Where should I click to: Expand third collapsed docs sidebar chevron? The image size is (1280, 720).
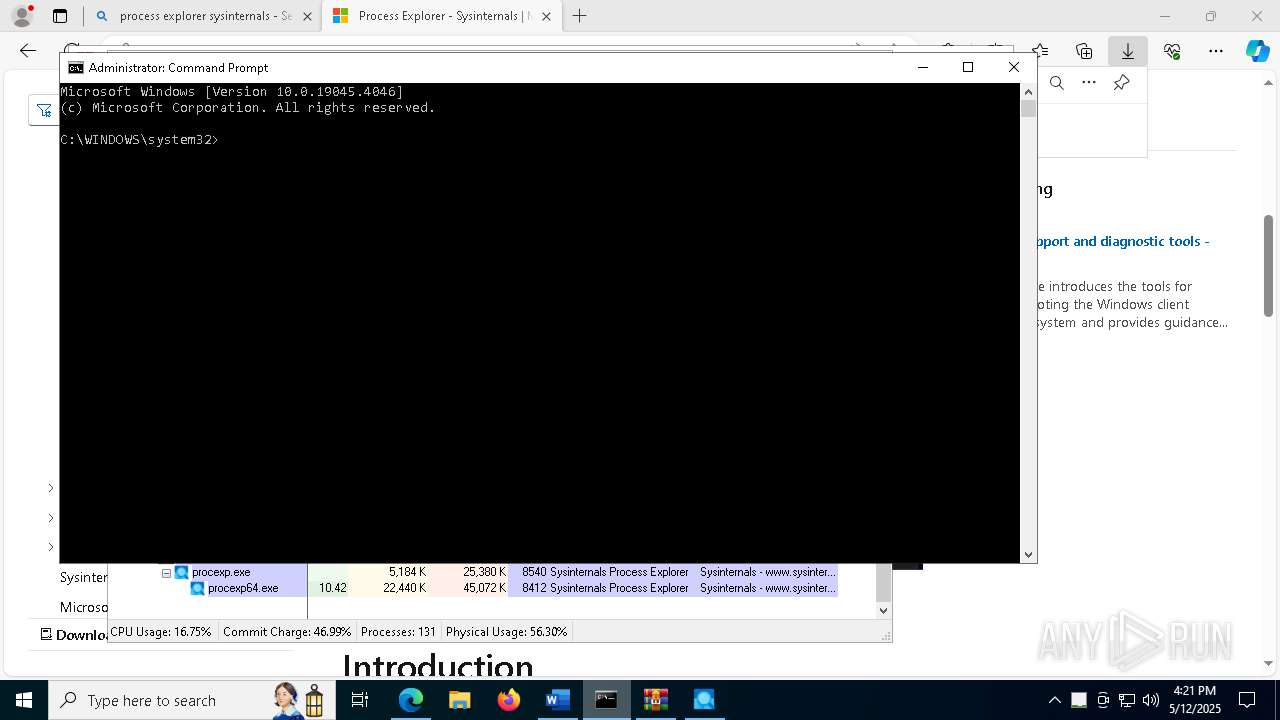pyautogui.click(x=51, y=547)
